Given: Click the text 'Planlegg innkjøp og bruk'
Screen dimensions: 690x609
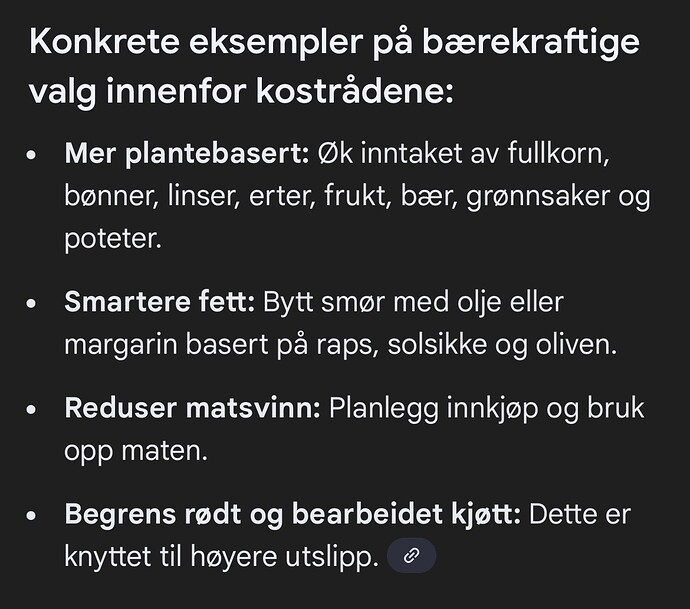Looking at the screenshot, I should 486,408.
